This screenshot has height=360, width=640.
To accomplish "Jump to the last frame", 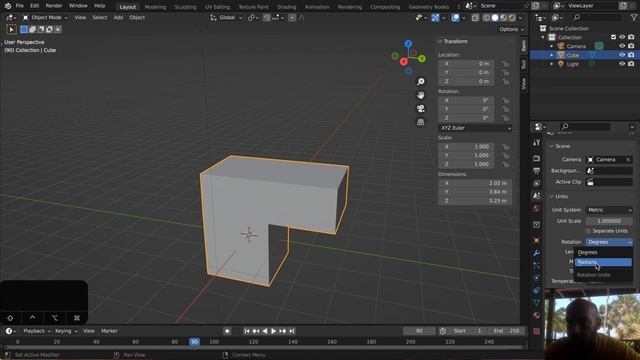I will (x=292, y=331).
